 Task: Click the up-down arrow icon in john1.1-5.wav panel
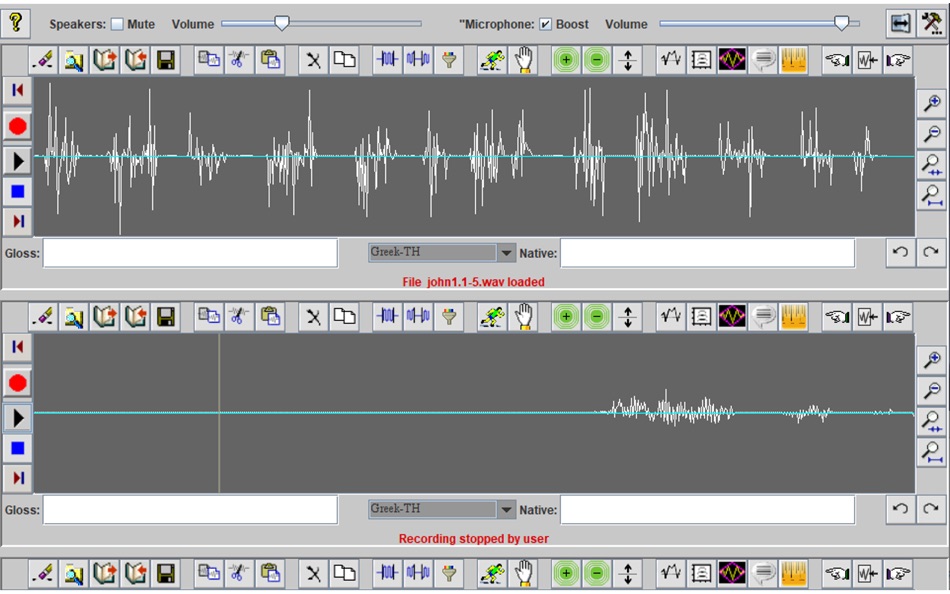[x=628, y=60]
